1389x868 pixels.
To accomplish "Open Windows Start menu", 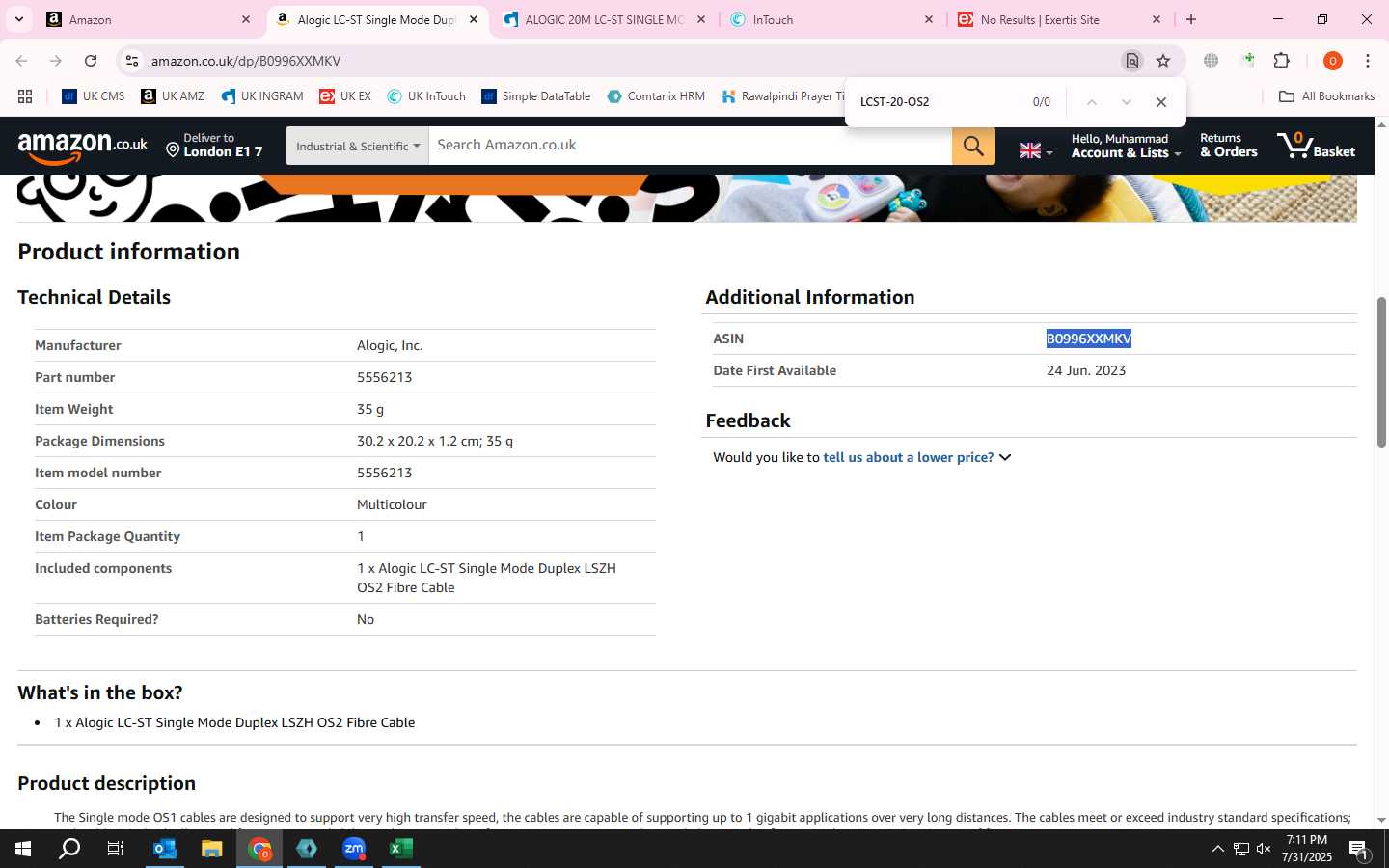I will 23,849.
